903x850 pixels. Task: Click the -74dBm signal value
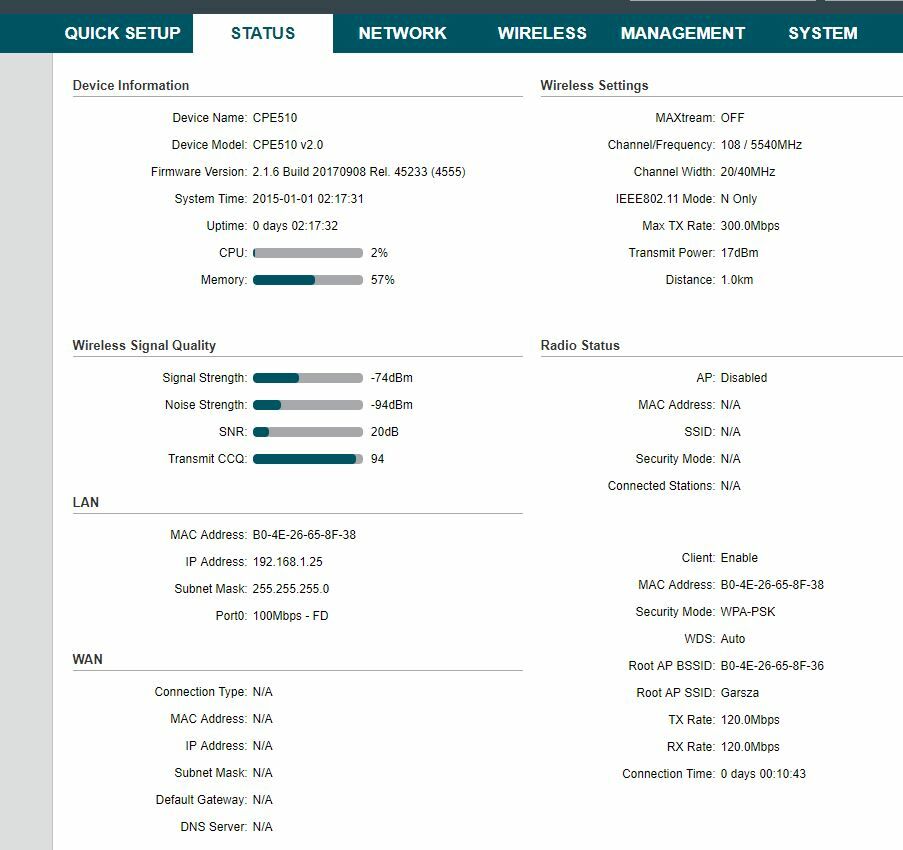(392, 378)
